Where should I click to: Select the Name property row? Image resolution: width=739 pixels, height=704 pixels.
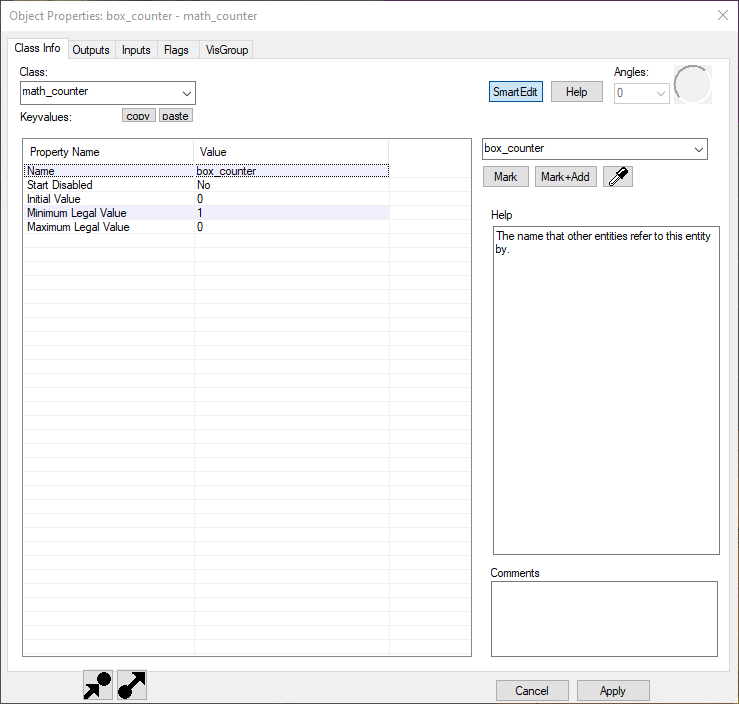click(206, 171)
